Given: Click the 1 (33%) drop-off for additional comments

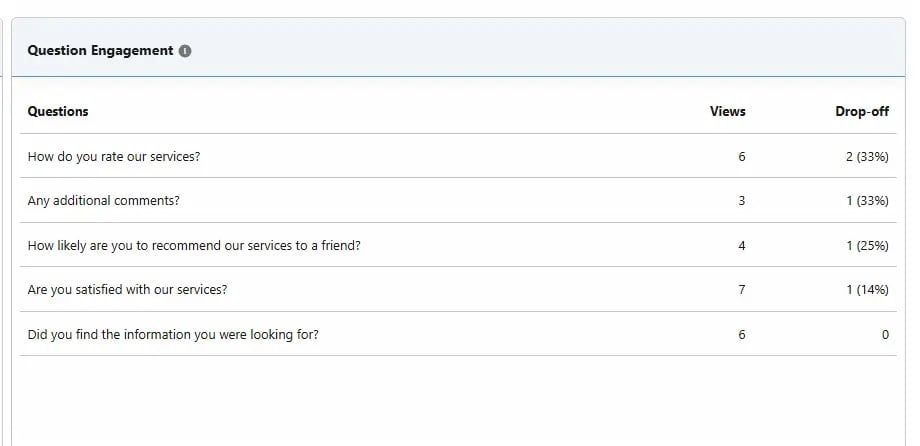Looking at the screenshot, I should click(867, 201).
